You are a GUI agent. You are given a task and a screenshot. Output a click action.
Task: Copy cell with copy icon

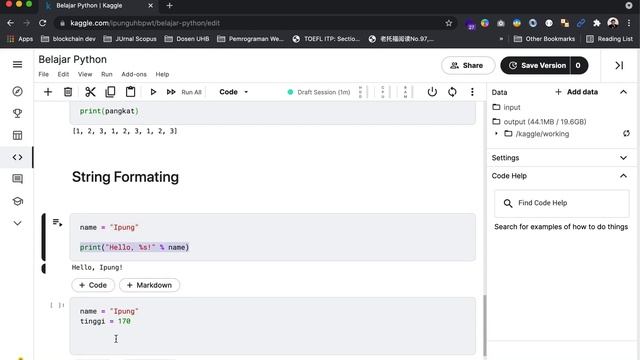[110, 92]
